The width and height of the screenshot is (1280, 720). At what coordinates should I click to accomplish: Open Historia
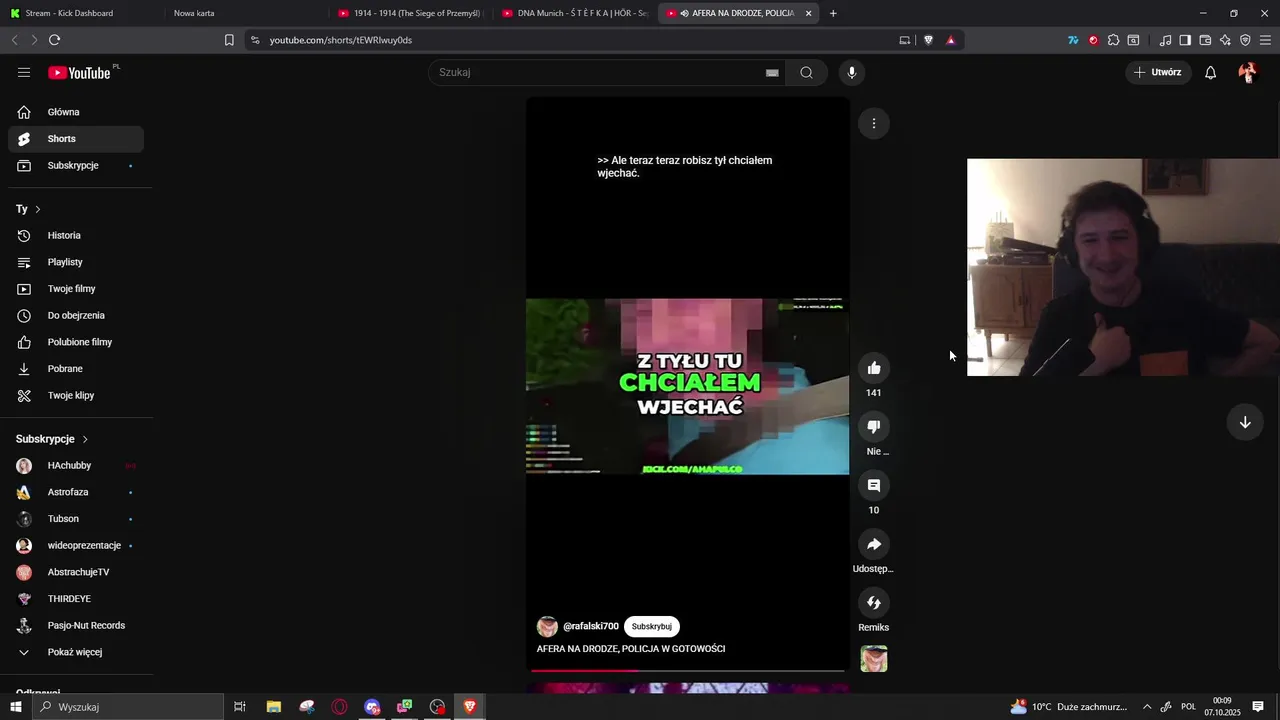click(76, 235)
